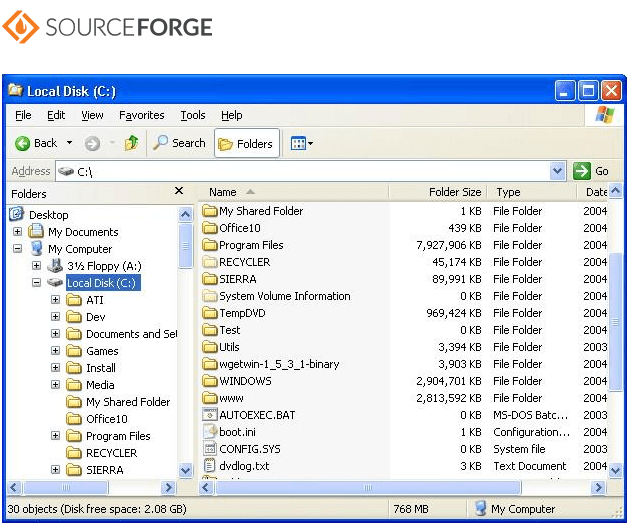Click SIERRA folder icon in file list

[210, 279]
